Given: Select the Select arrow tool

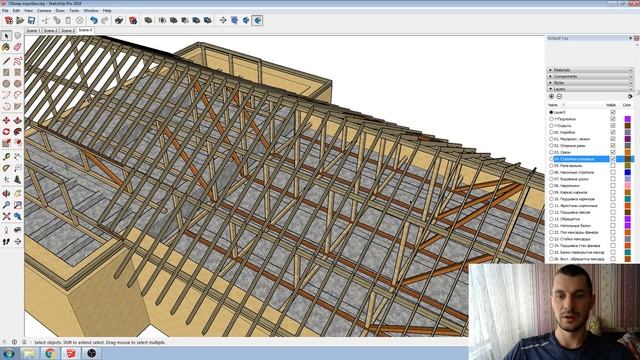Looking at the screenshot, I should (x=6, y=36).
